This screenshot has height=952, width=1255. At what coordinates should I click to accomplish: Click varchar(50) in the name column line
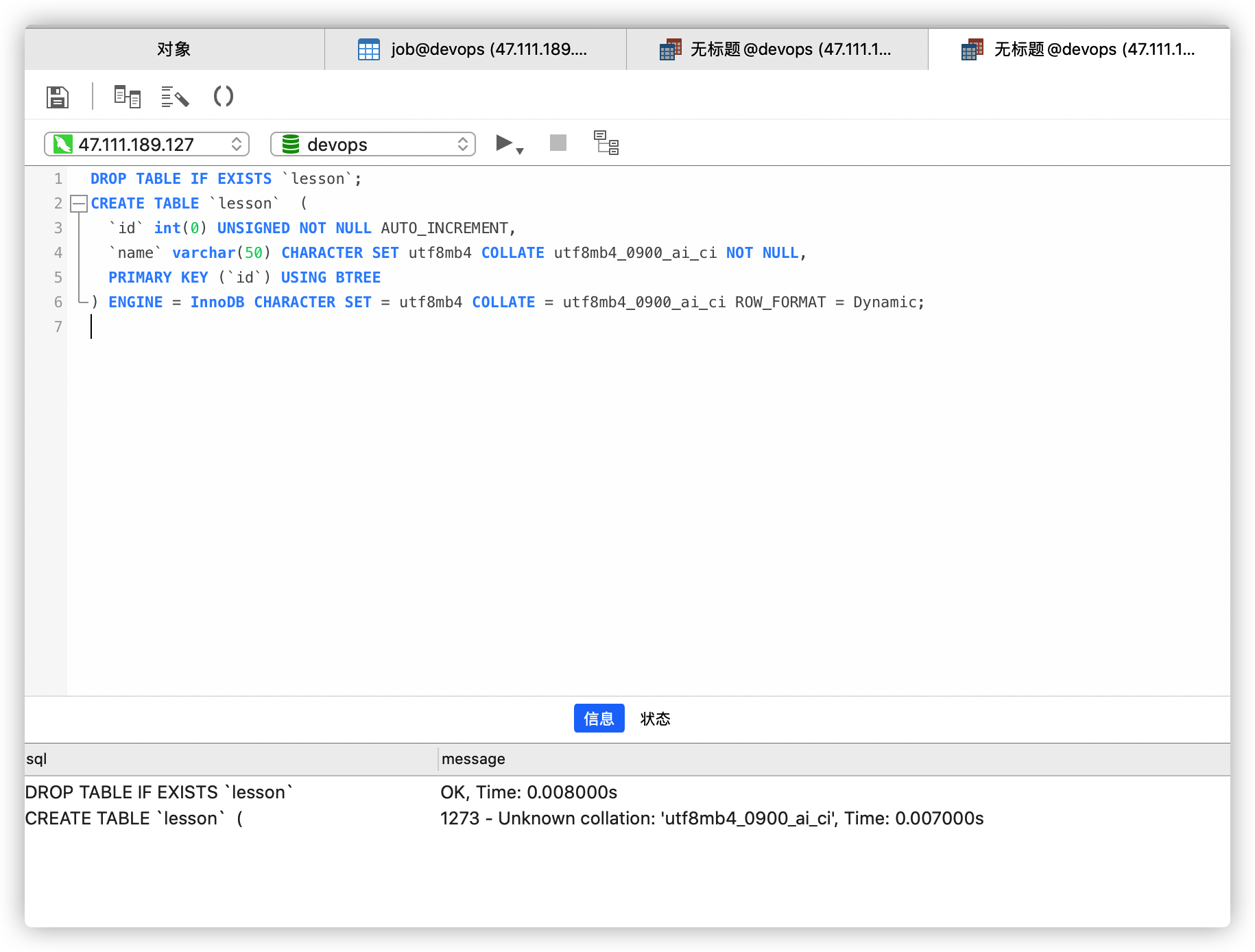222,252
